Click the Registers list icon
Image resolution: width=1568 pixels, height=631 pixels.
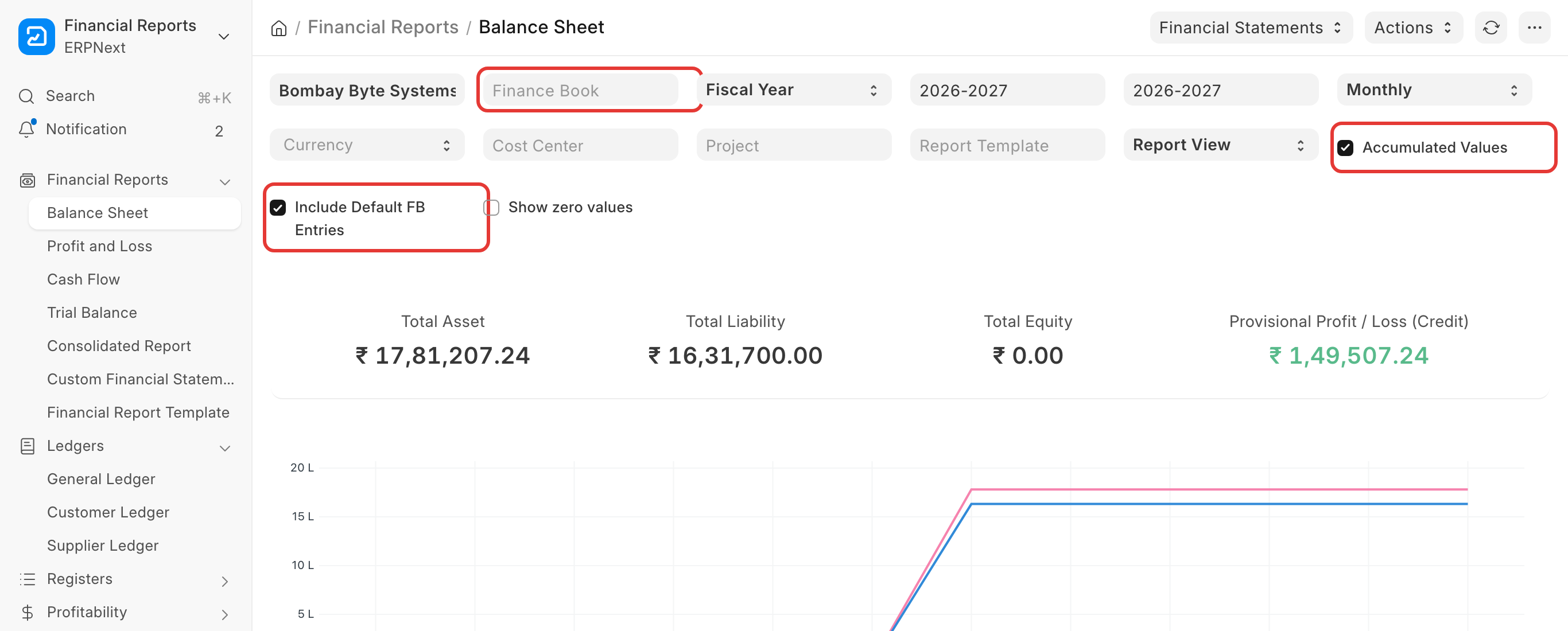28,579
